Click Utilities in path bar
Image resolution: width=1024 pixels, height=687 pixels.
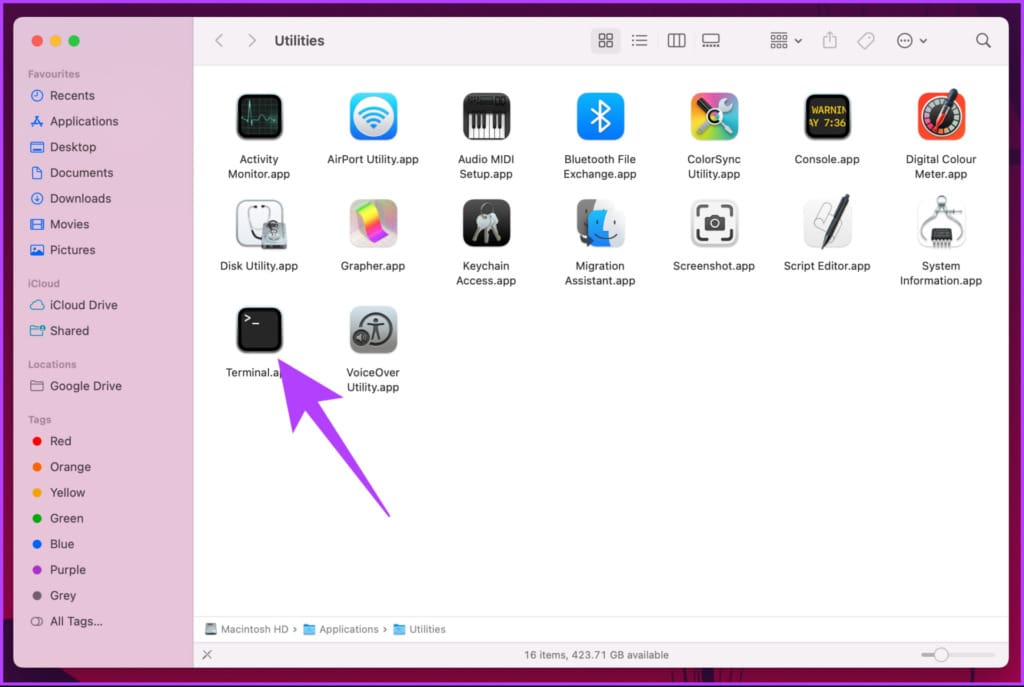(x=419, y=629)
